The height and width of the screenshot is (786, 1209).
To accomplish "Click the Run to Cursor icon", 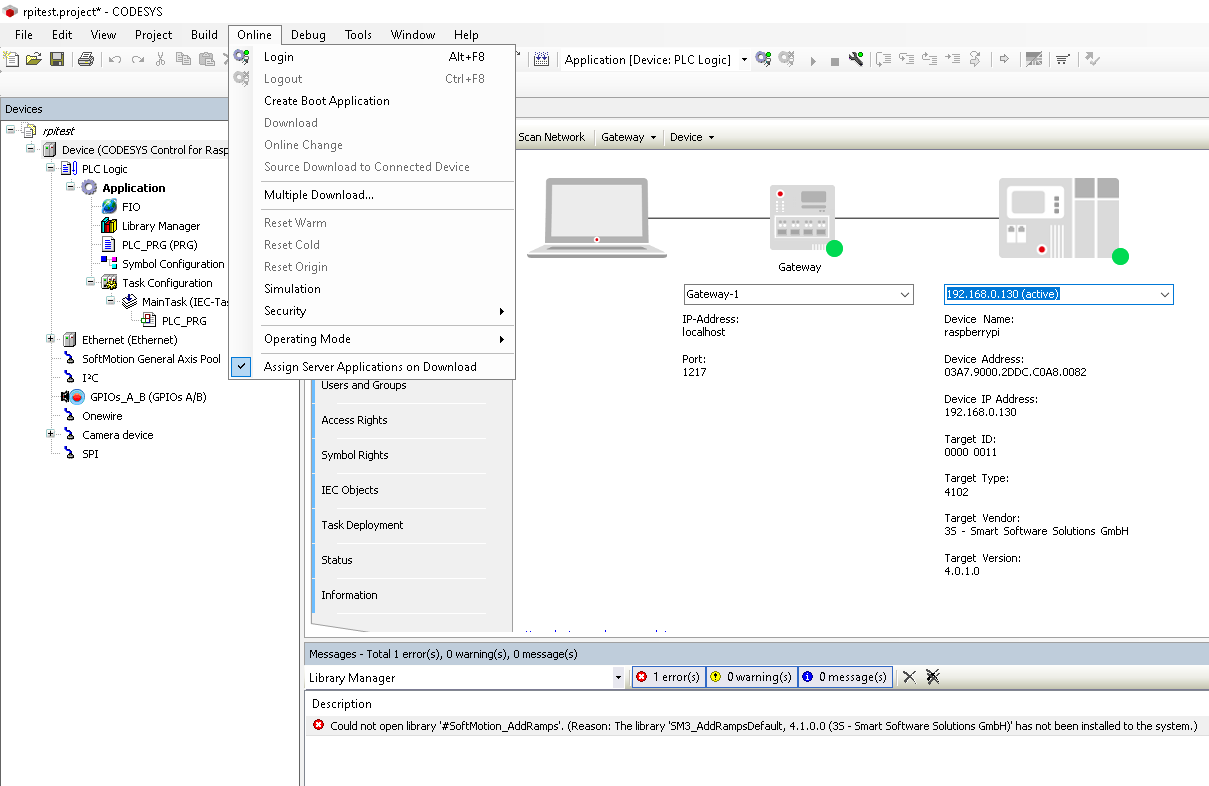I will point(953,60).
